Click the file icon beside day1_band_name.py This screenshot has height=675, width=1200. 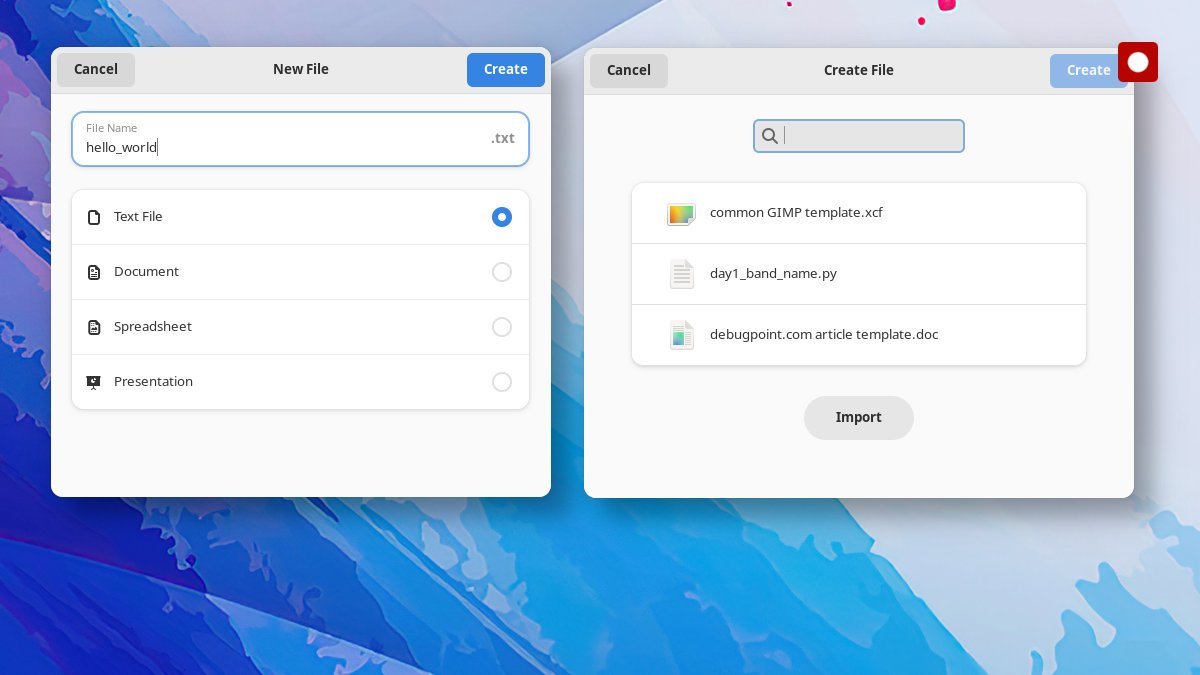click(x=681, y=274)
